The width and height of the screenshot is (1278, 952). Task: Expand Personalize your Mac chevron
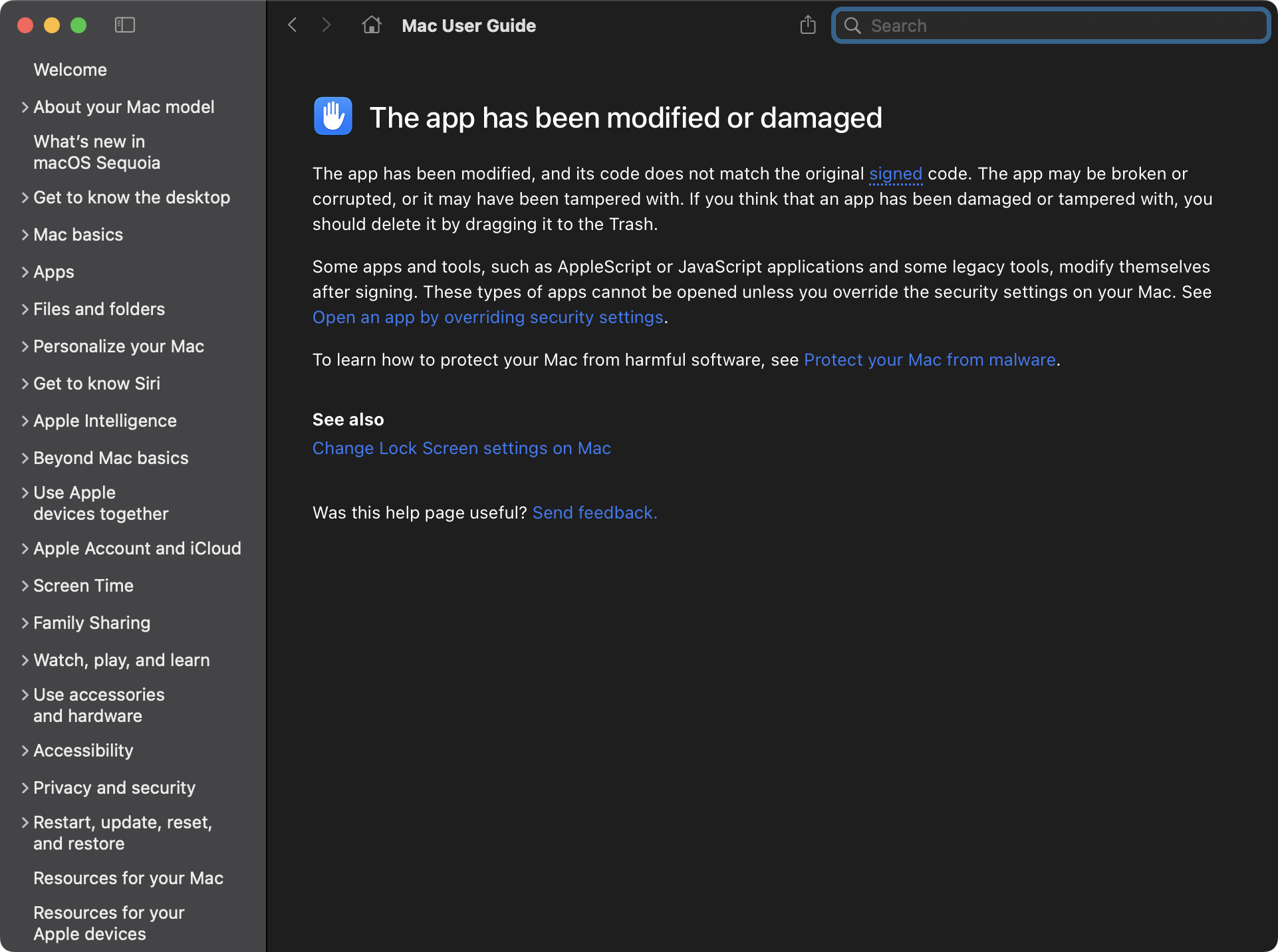25,346
